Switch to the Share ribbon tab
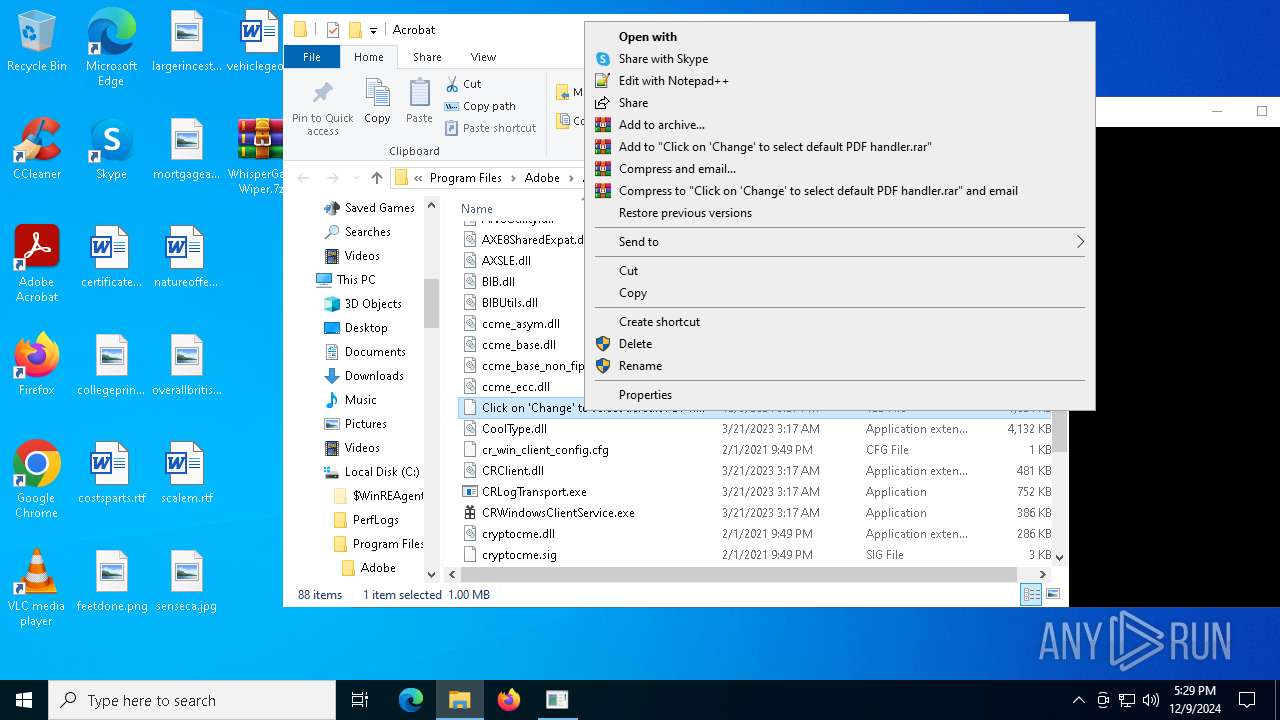 [x=427, y=57]
